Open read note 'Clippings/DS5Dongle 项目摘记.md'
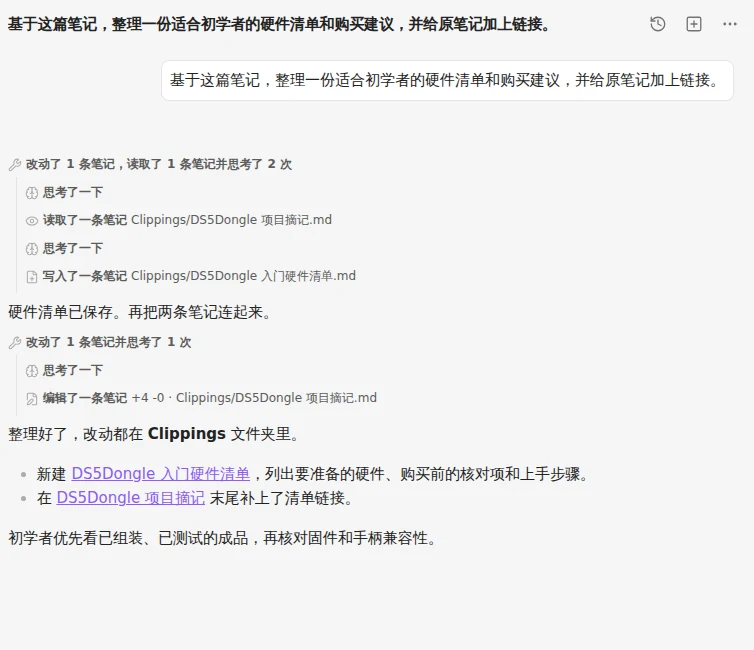The width and height of the screenshot is (754, 650). pos(231,220)
